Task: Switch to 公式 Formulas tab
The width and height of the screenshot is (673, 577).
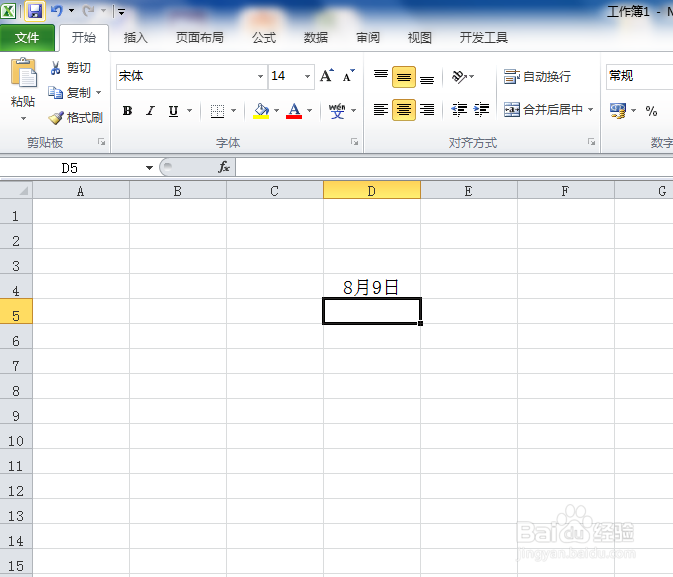Action: (264, 38)
